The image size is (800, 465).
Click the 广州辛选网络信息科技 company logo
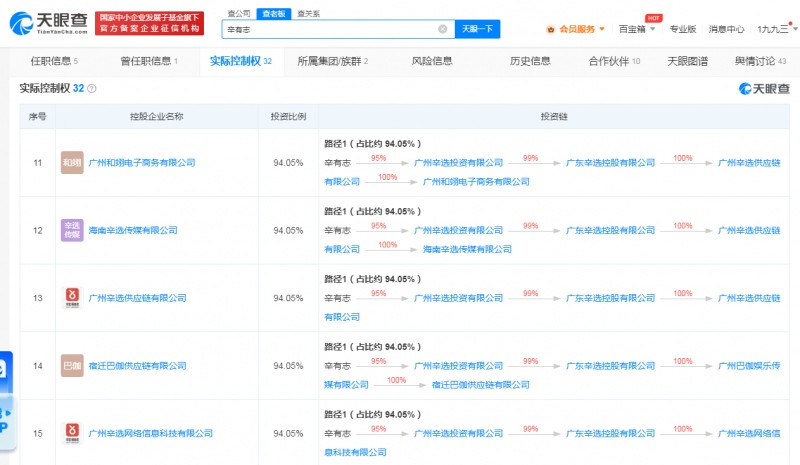click(72, 434)
